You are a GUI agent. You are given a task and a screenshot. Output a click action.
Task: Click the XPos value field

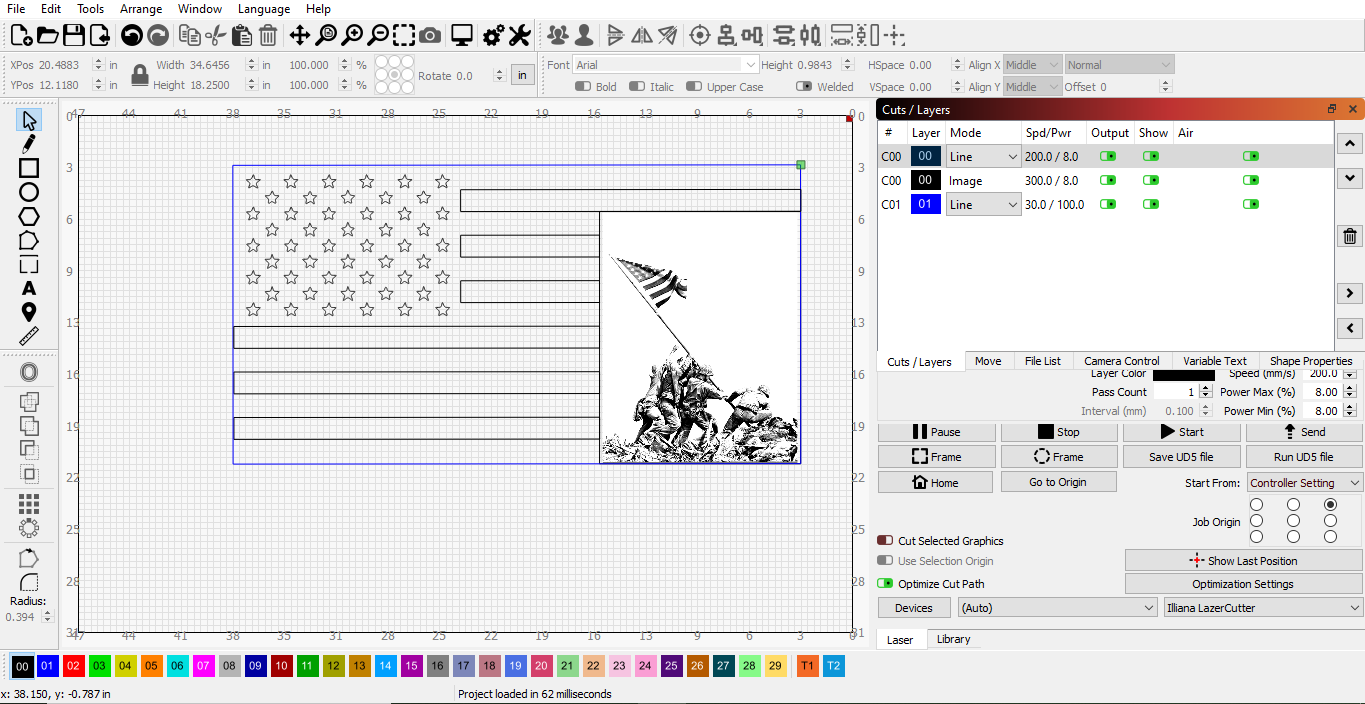[x=65, y=65]
